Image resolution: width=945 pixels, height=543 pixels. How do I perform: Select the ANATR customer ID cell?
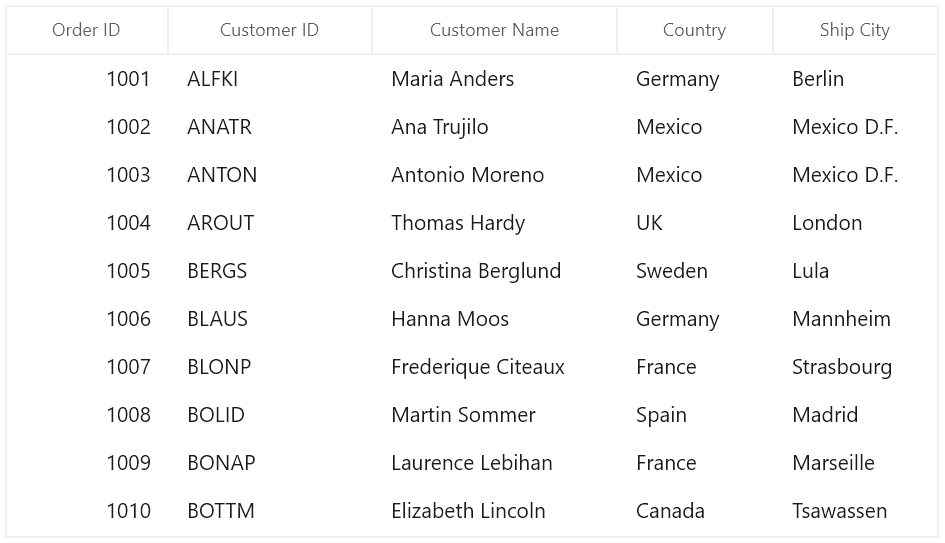point(270,127)
